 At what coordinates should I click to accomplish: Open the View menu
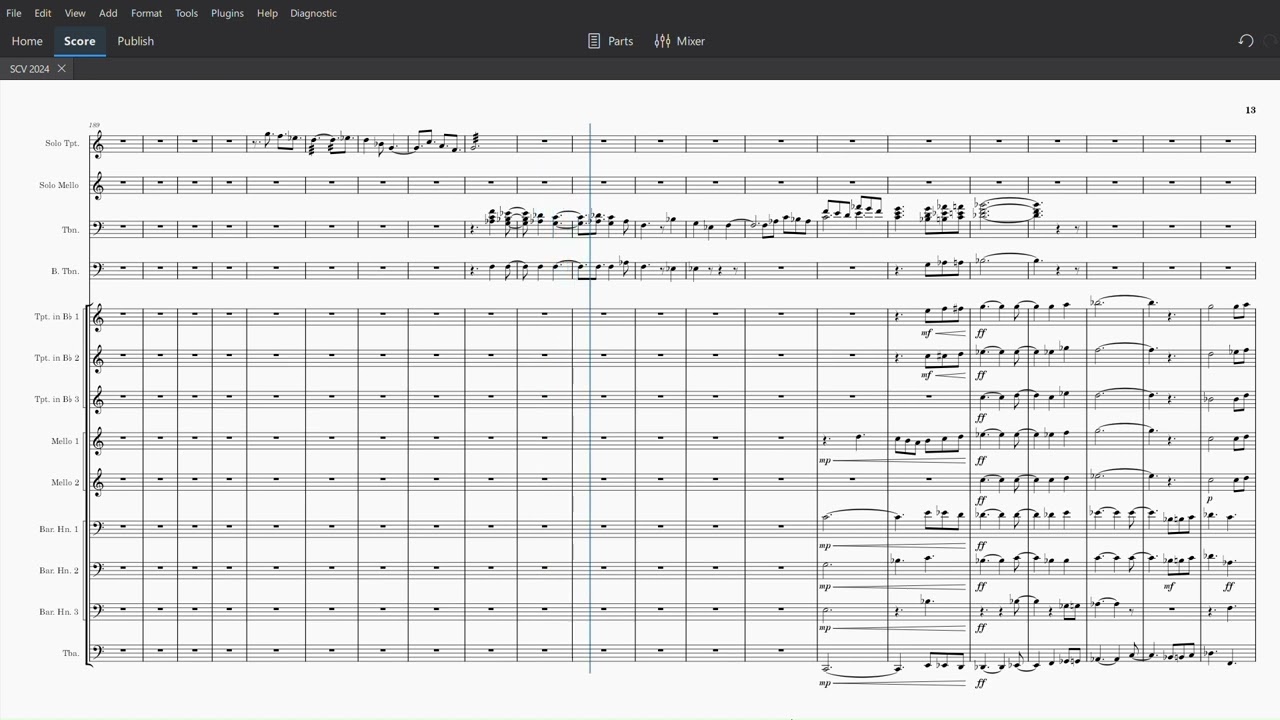tap(75, 13)
